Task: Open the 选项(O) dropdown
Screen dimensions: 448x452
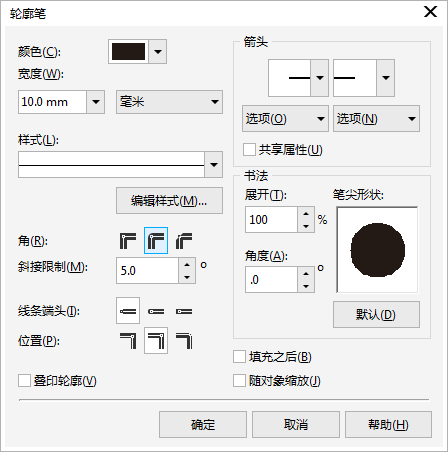Action: pyautogui.click(x=285, y=119)
